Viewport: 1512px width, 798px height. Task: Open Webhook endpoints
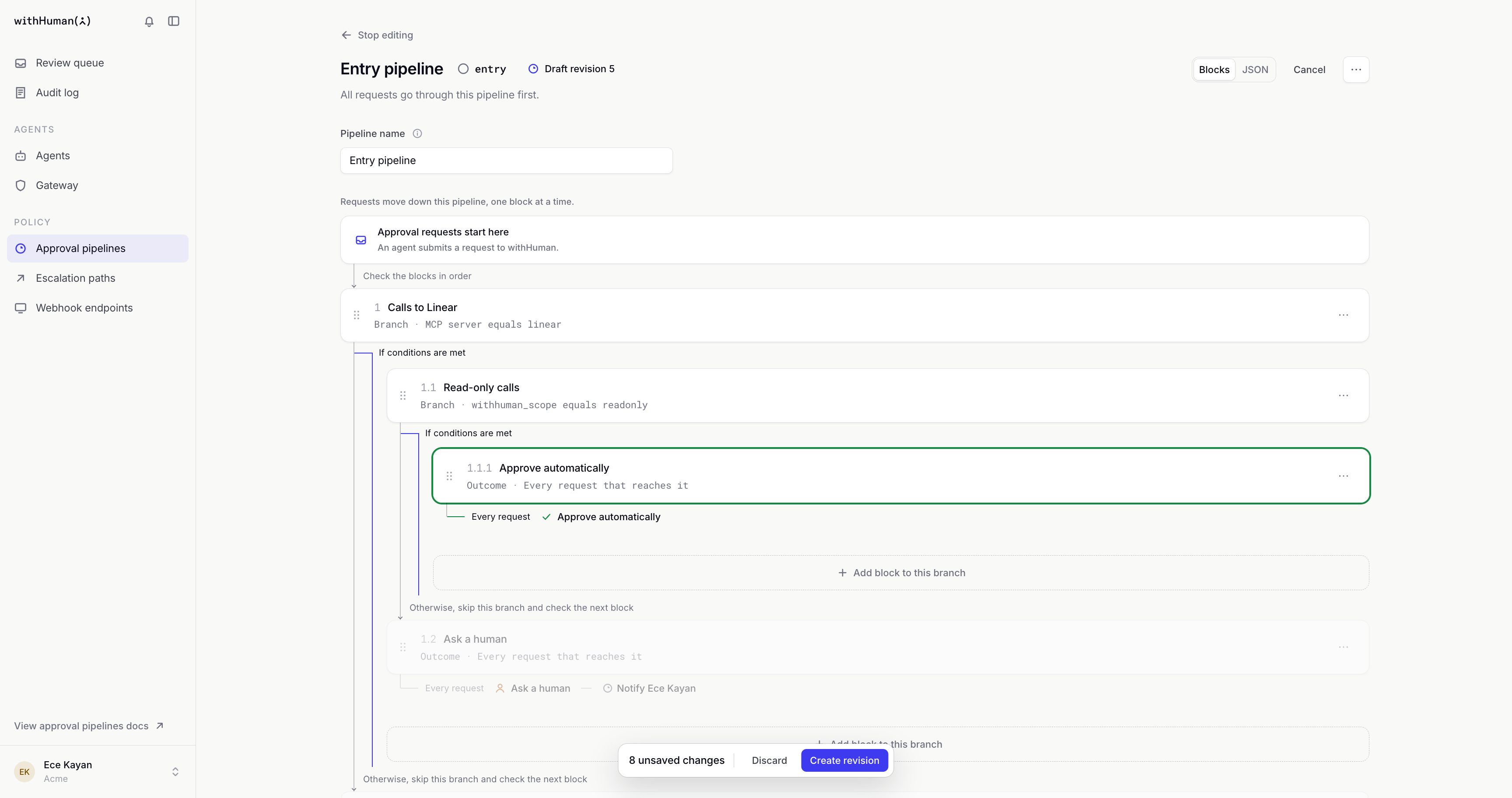click(x=98, y=308)
